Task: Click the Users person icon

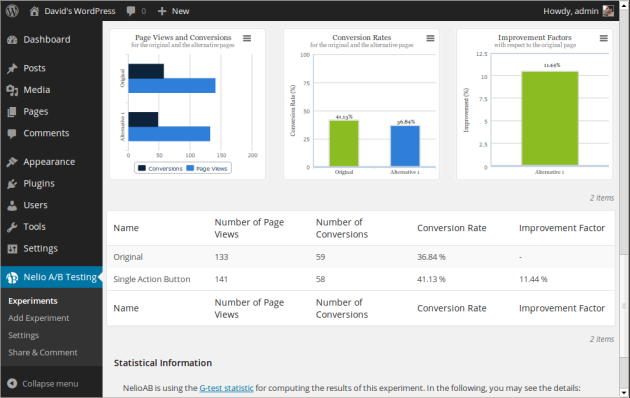Action: (12, 205)
